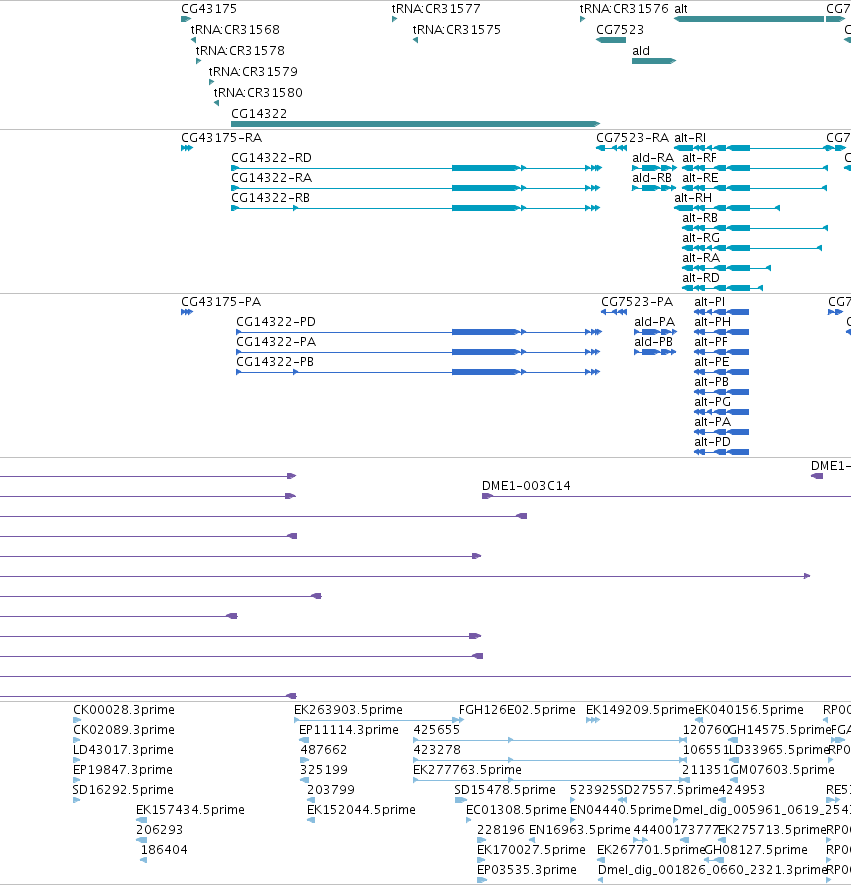851x885 pixels.
Task: Open the ald-RA transcript label
Action: 653,158
